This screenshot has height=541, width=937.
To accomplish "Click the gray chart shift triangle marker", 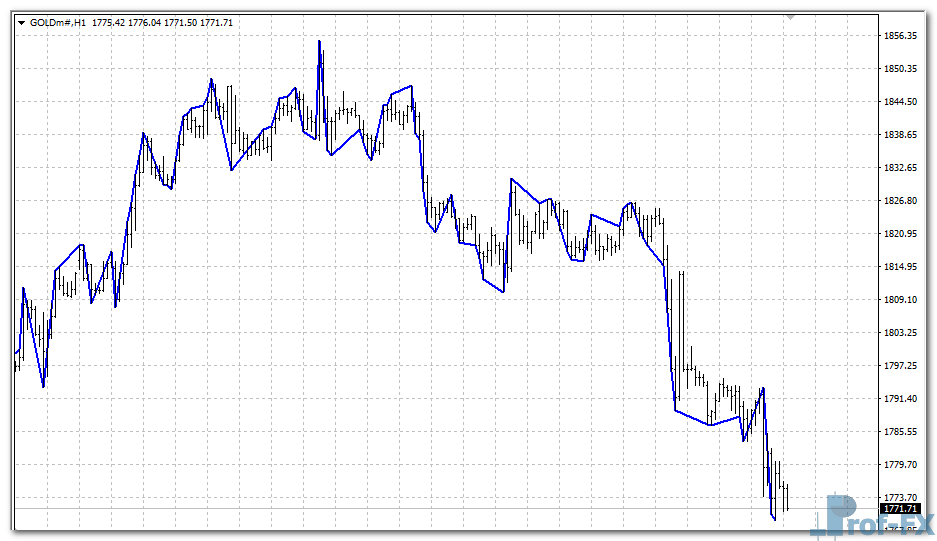I will coord(790,17).
